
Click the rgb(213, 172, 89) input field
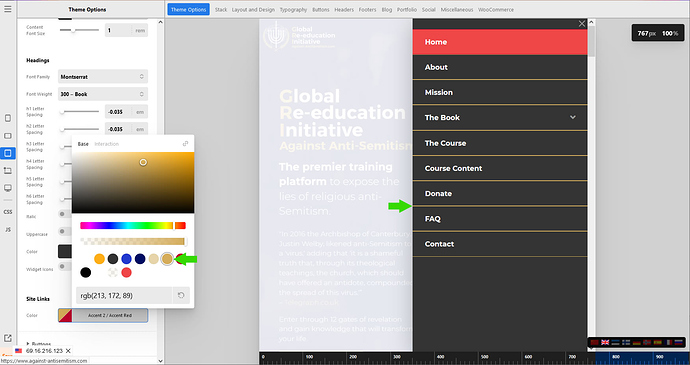[124, 295]
